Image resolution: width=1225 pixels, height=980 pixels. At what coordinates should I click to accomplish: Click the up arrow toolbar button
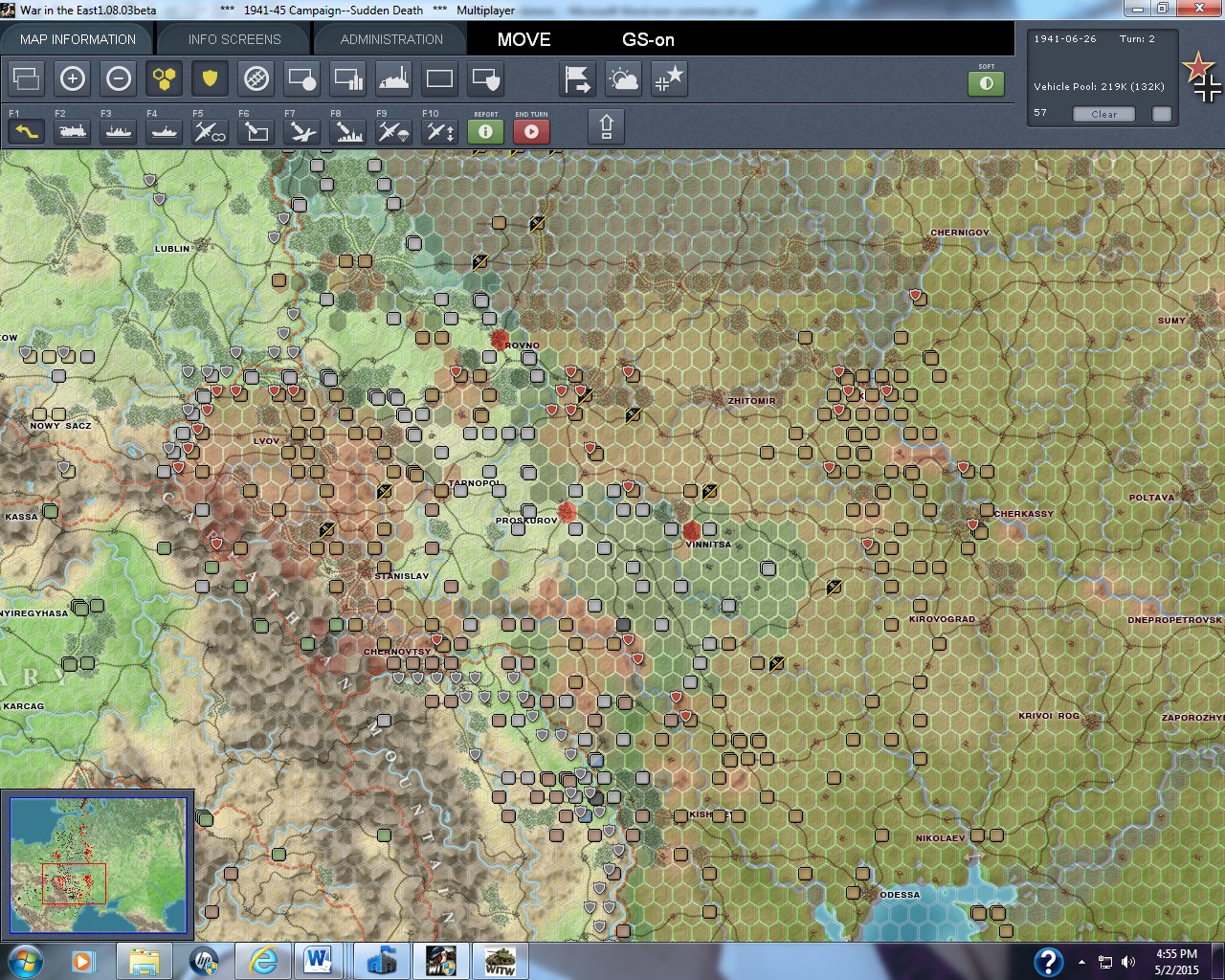pos(607,126)
